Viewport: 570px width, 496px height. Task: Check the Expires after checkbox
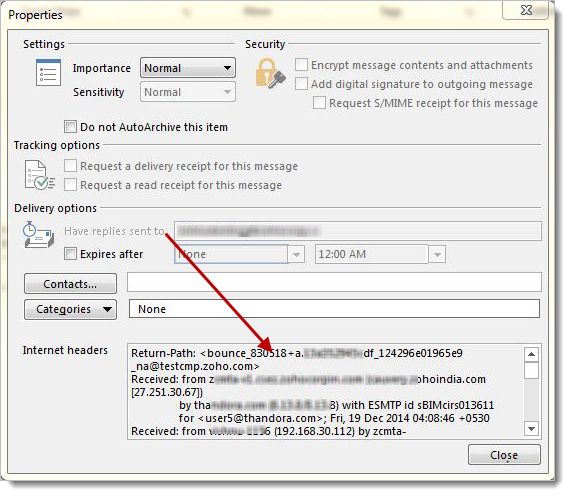70,253
